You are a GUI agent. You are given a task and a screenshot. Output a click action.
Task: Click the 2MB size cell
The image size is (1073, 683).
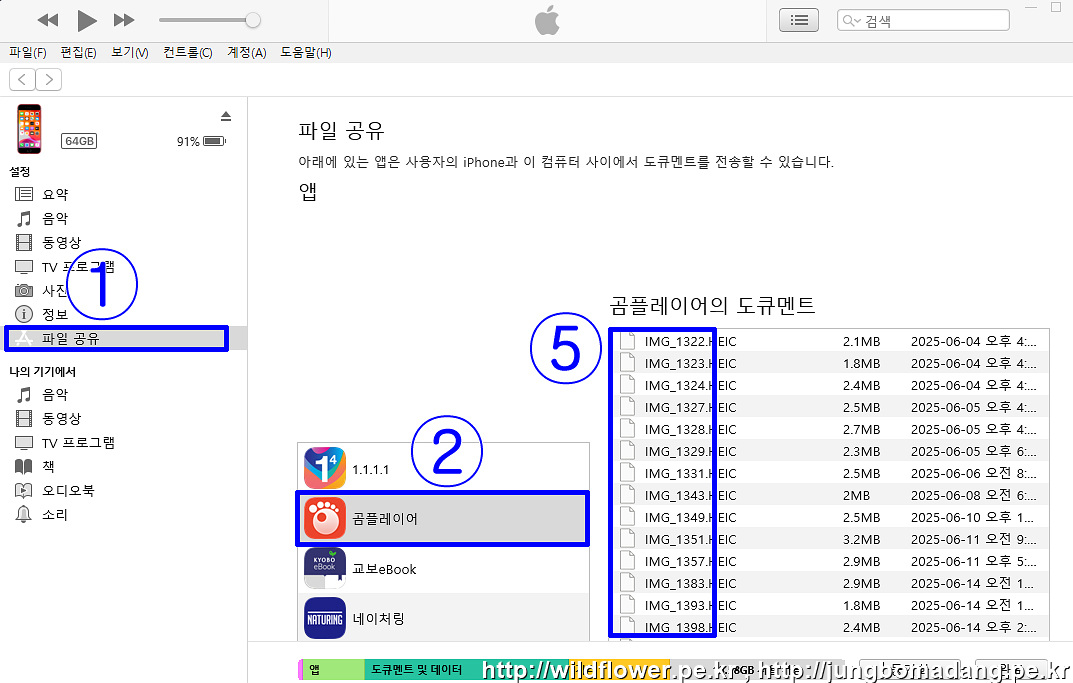[857, 495]
